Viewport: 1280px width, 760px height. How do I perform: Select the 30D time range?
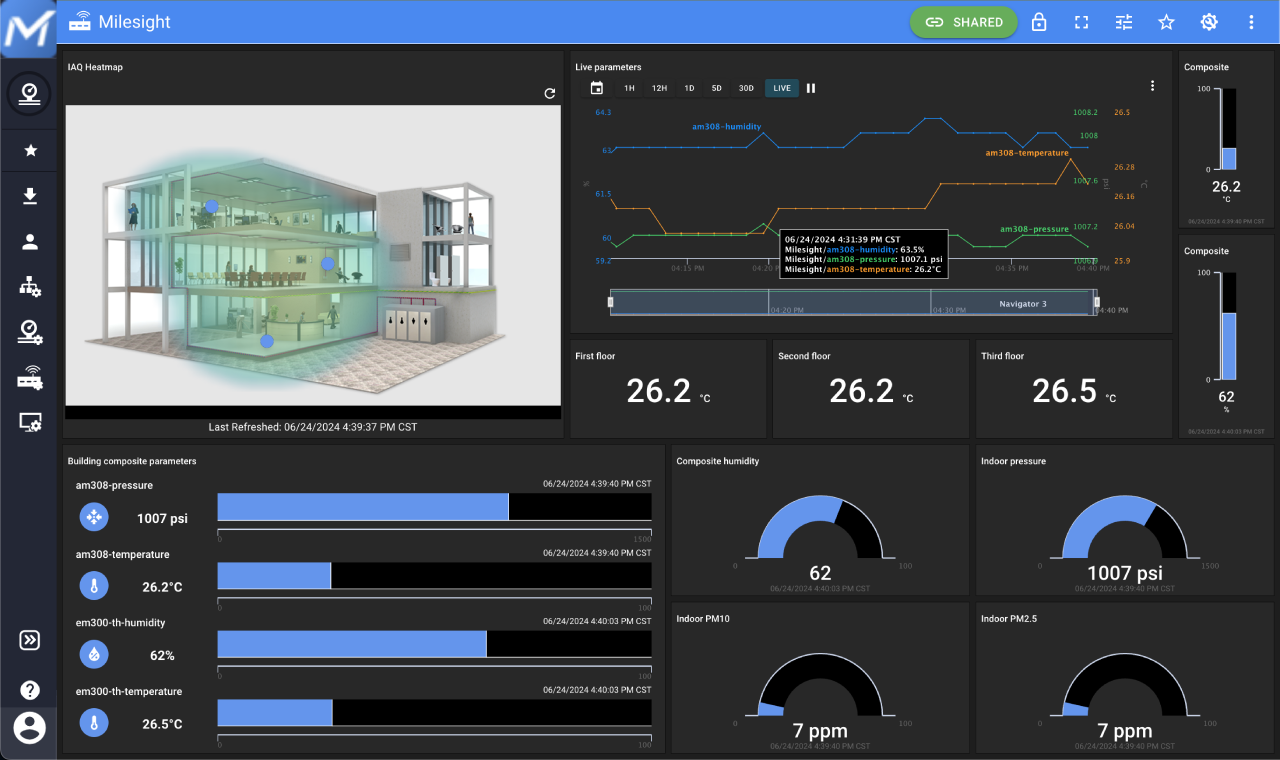746,88
